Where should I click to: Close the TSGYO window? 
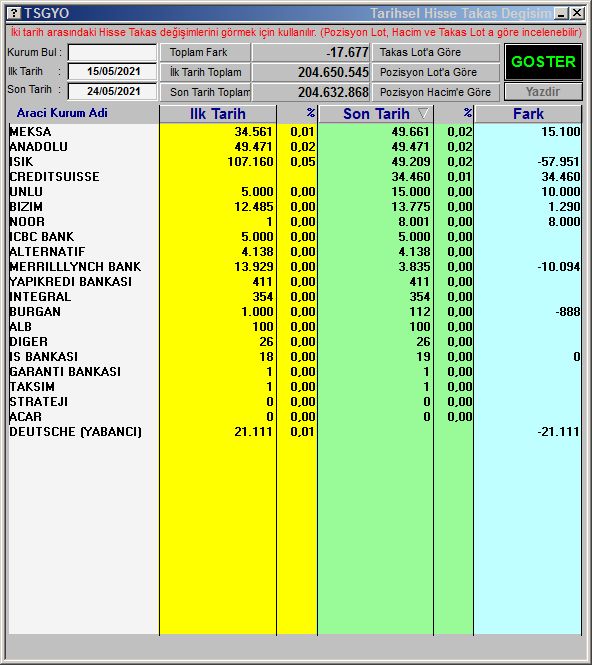pos(577,13)
